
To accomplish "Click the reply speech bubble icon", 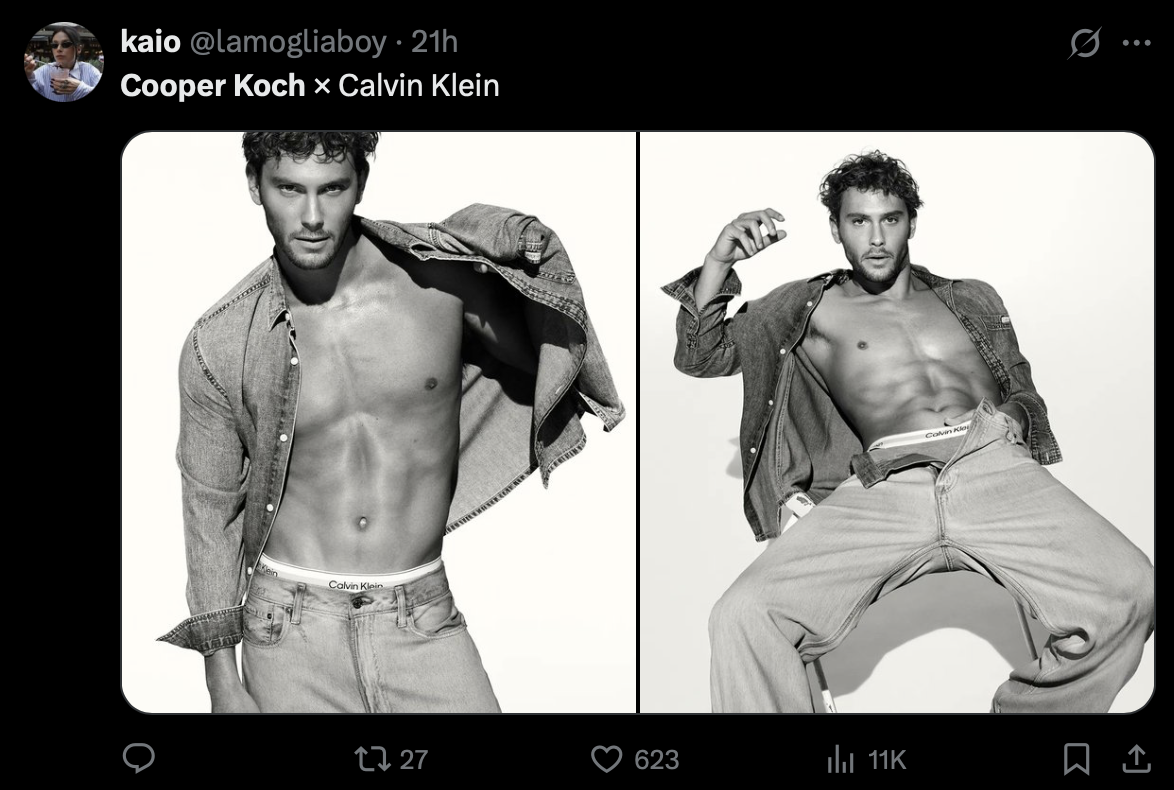I will pyautogui.click(x=138, y=759).
